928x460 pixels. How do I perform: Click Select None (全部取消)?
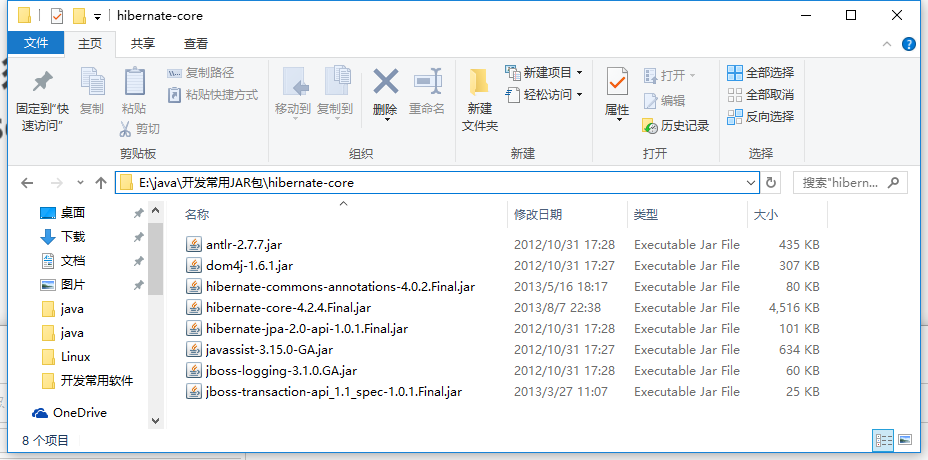tap(761, 95)
